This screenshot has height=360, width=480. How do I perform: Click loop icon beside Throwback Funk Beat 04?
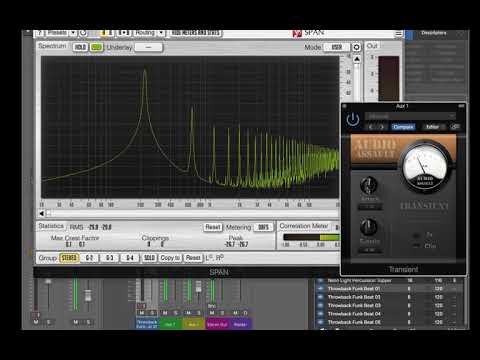(320, 314)
